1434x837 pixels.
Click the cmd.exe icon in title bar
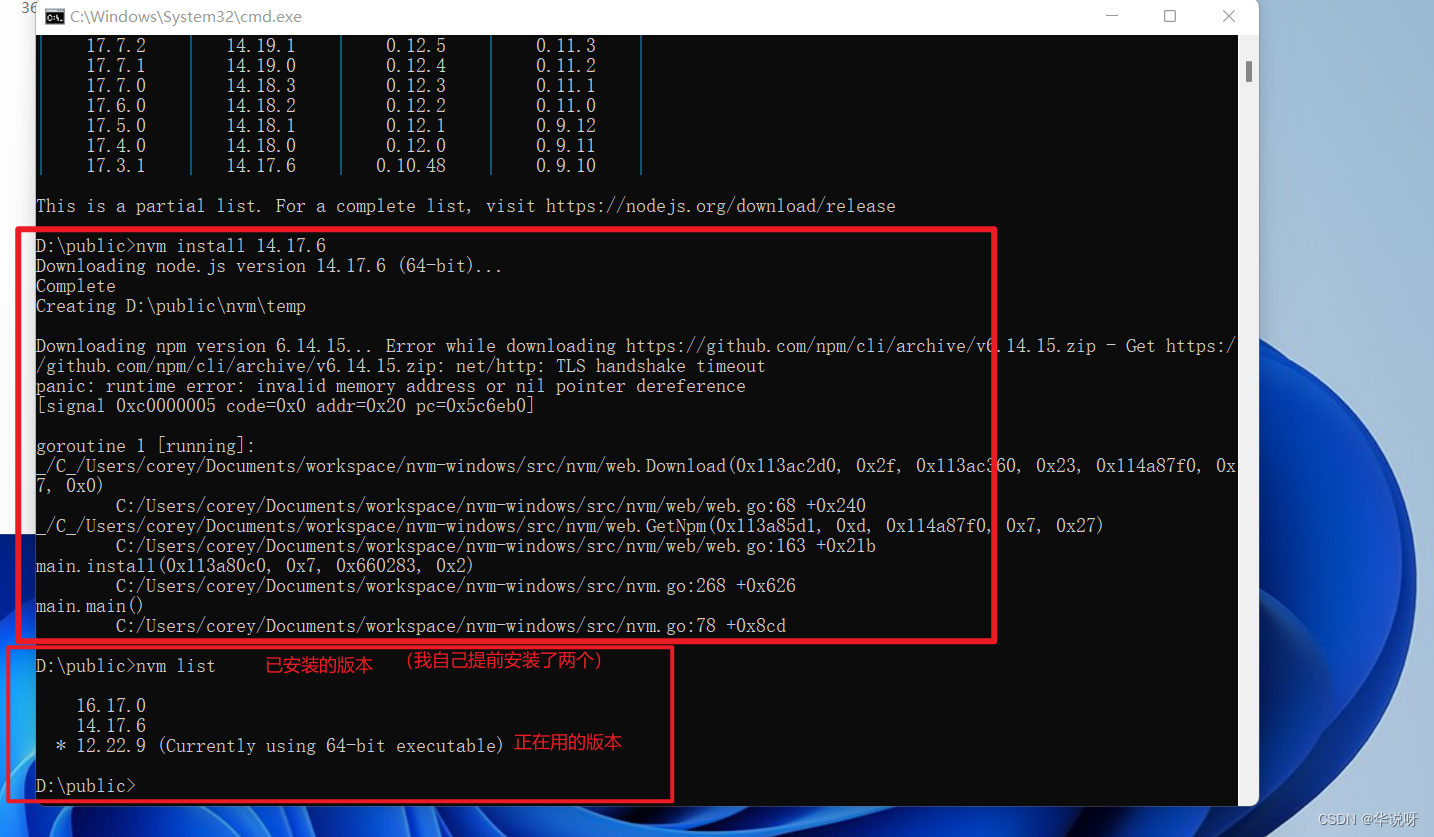tap(55, 17)
